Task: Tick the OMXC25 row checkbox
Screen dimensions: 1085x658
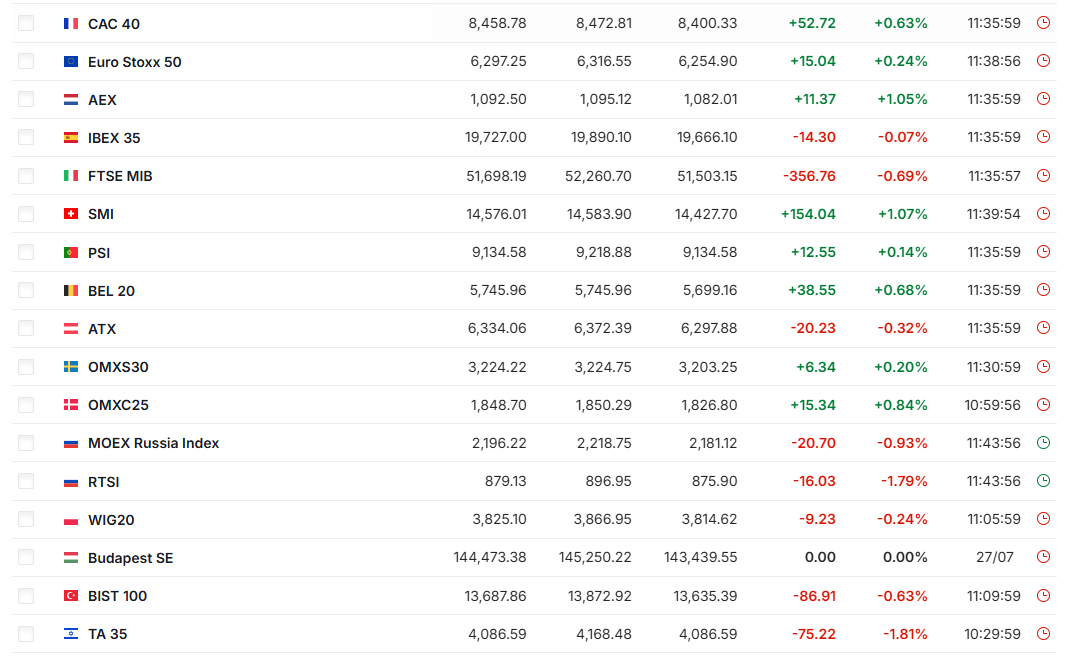Action: click(x=26, y=405)
